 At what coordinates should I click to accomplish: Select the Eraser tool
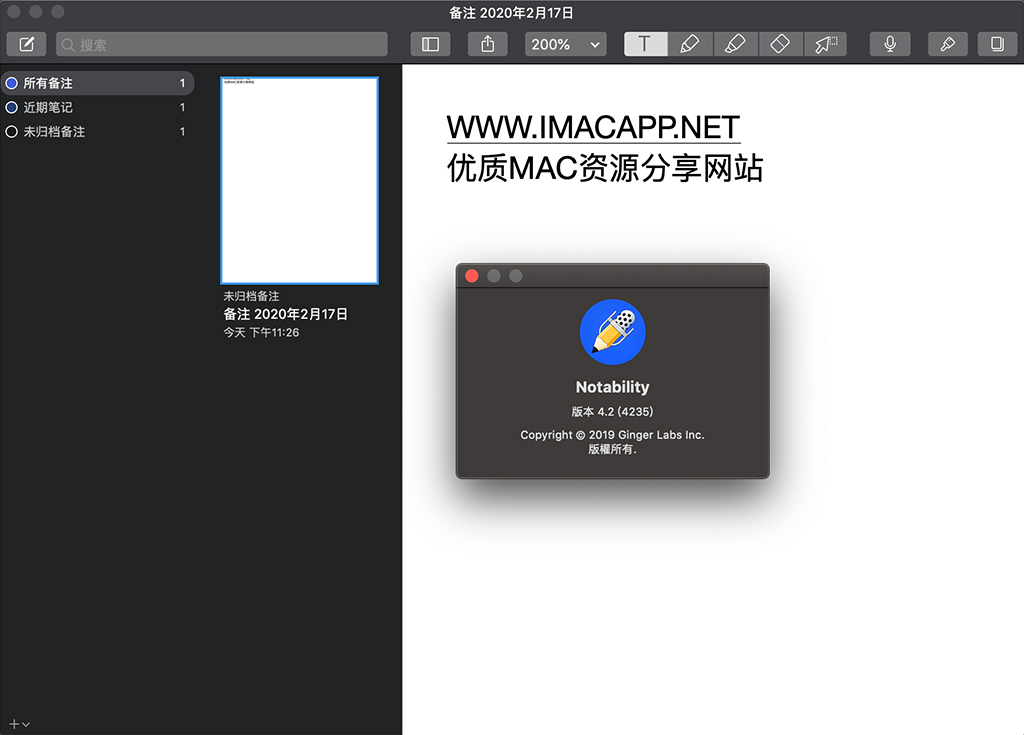(780, 44)
